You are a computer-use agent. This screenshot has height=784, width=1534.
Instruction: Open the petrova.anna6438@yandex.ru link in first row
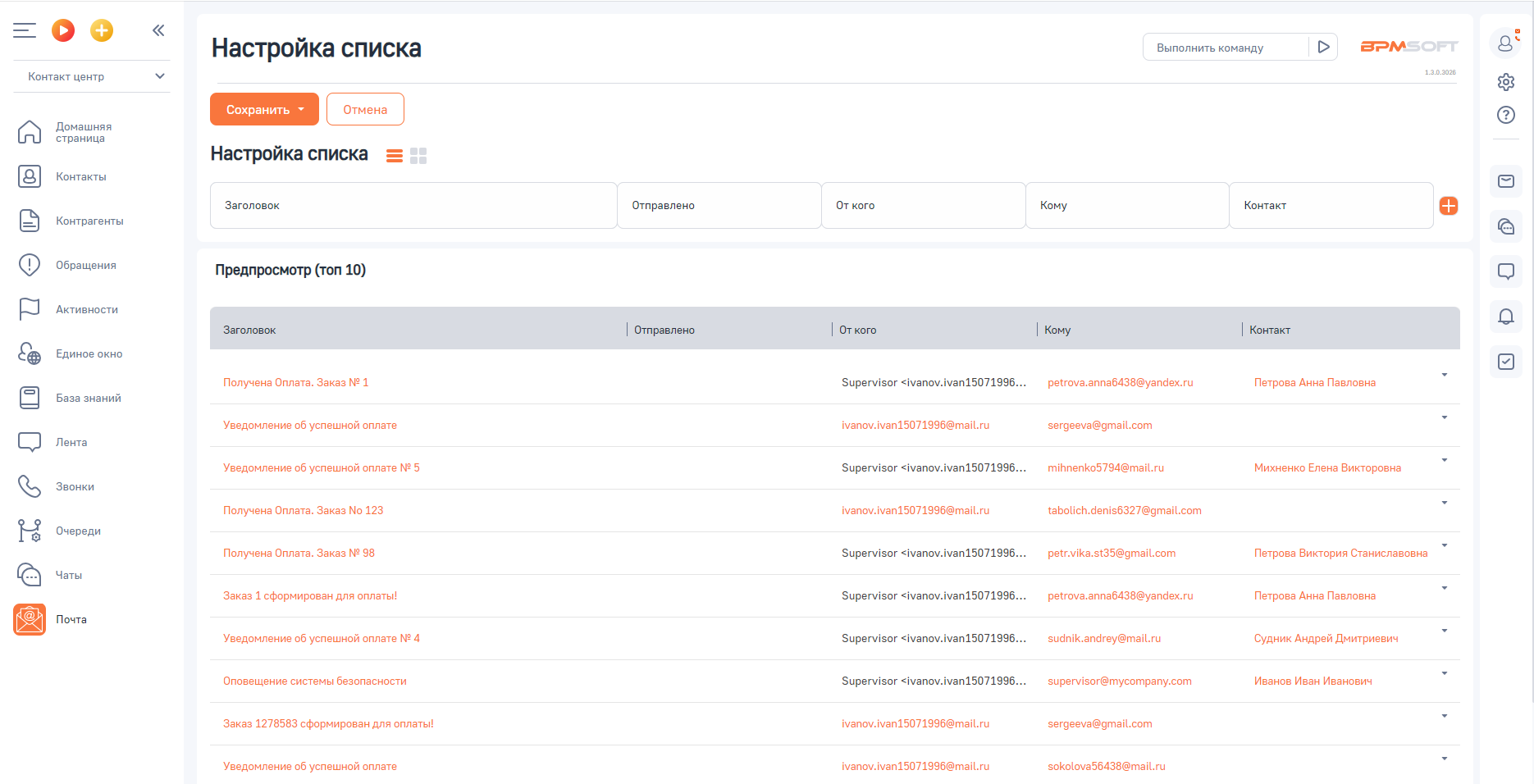(x=1120, y=382)
